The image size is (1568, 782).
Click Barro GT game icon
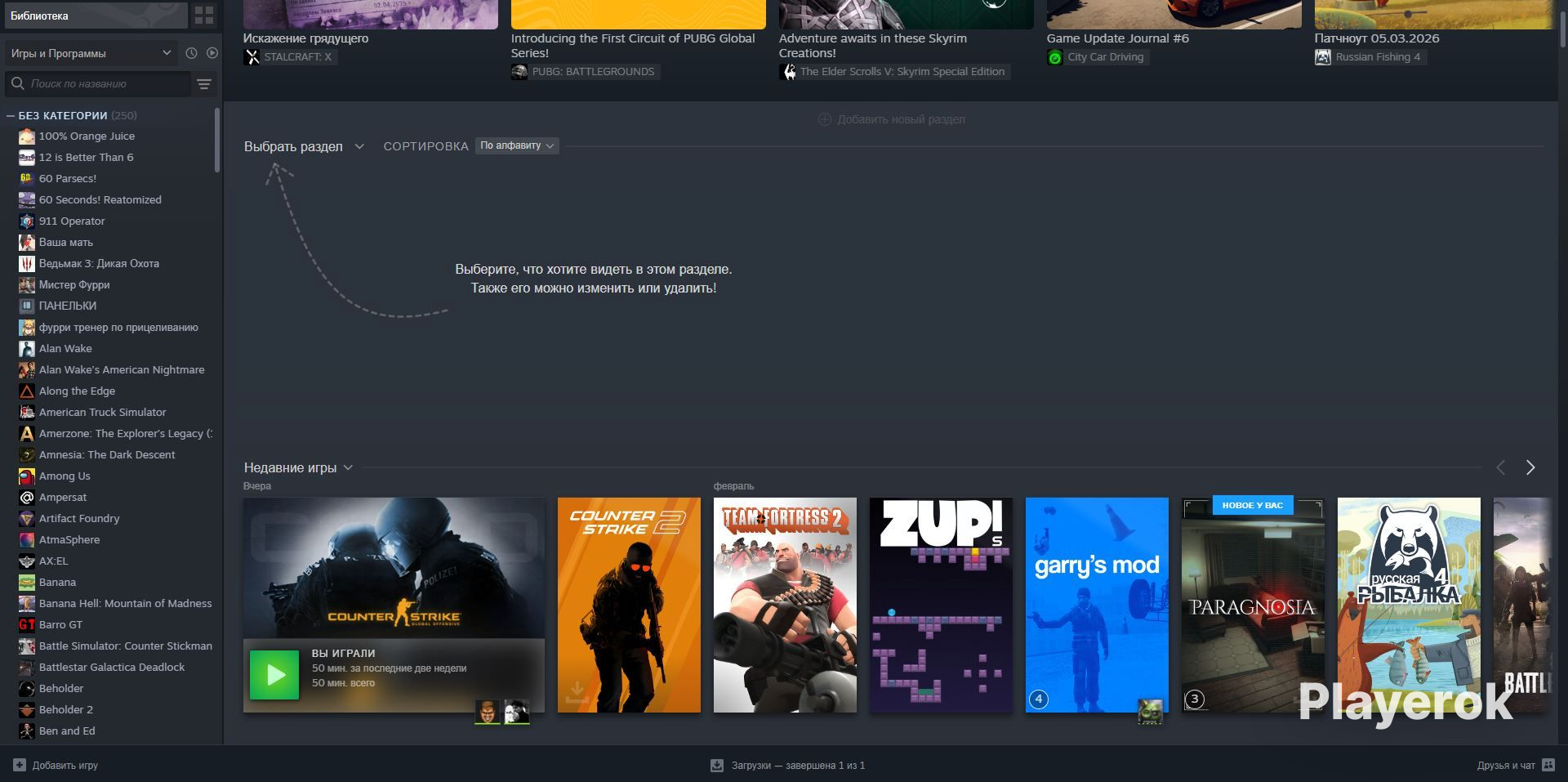point(27,625)
